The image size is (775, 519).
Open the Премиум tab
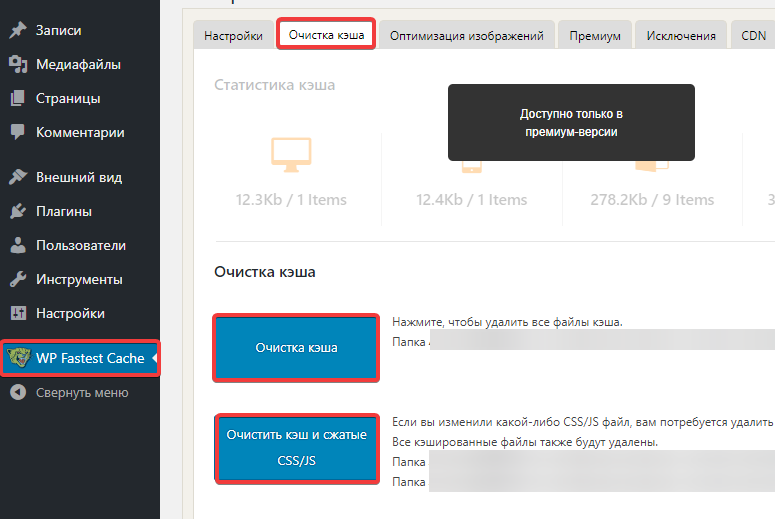(x=595, y=36)
